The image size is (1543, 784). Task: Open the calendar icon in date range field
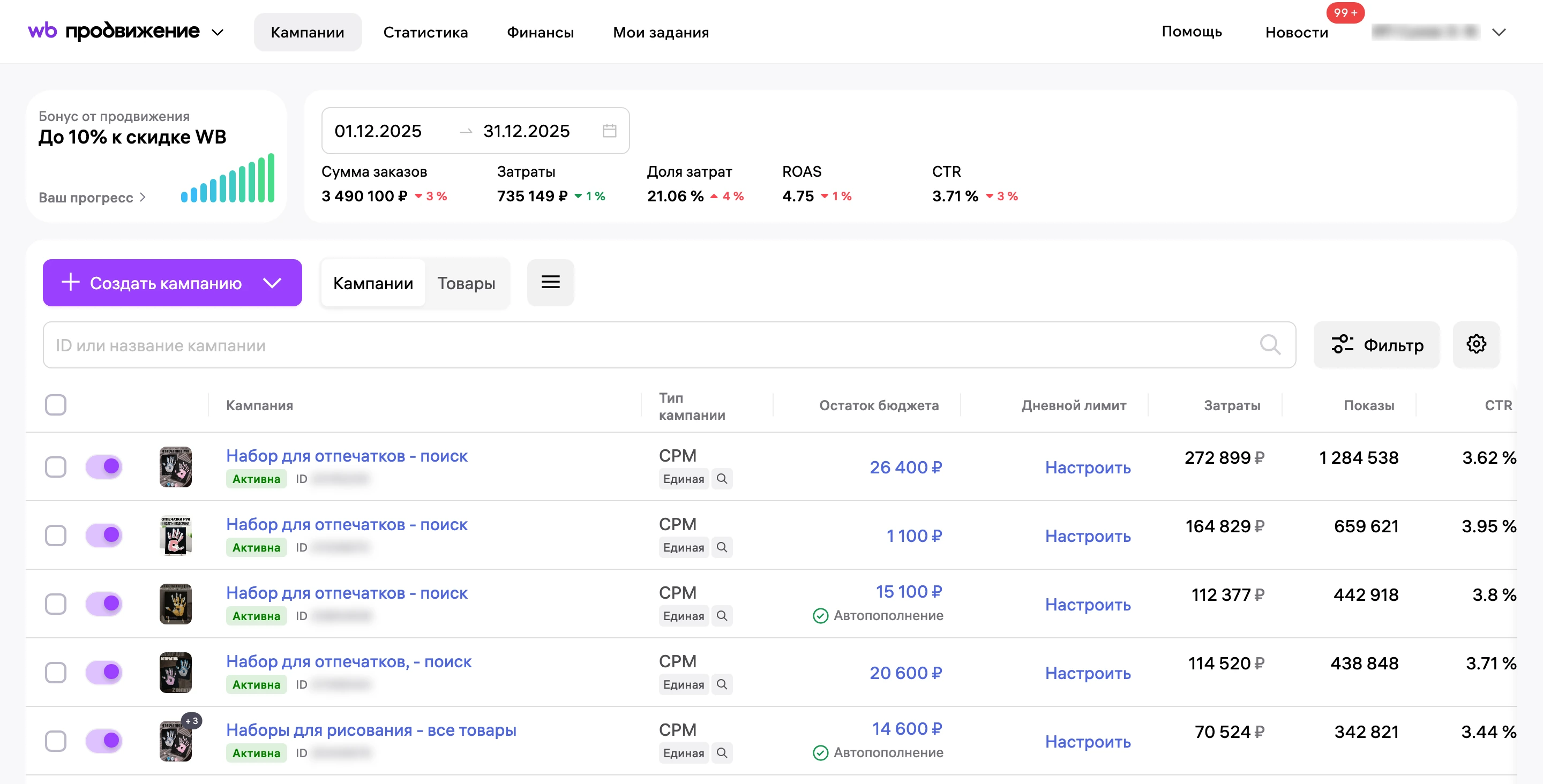coord(609,131)
